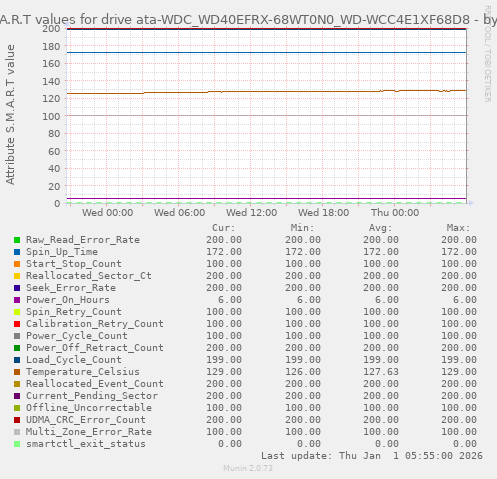Select the Start_Stop_Count label
This screenshot has width=497, height=479.
pyautogui.click(x=74, y=264)
